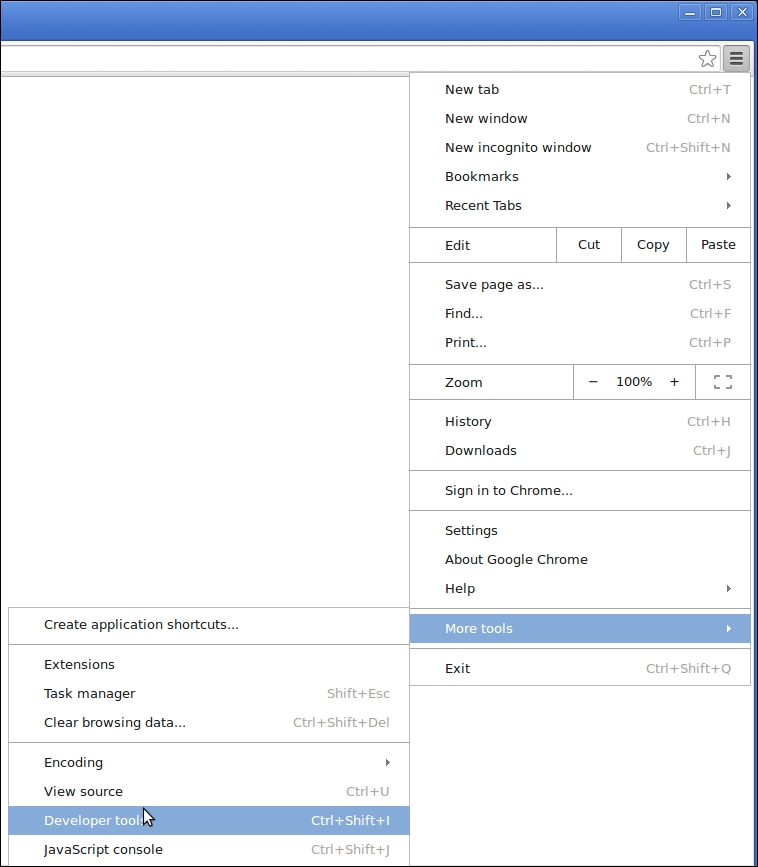Viewport: 758px width, 867px height.
Task: Select Find... from the menu
Action: point(580,314)
